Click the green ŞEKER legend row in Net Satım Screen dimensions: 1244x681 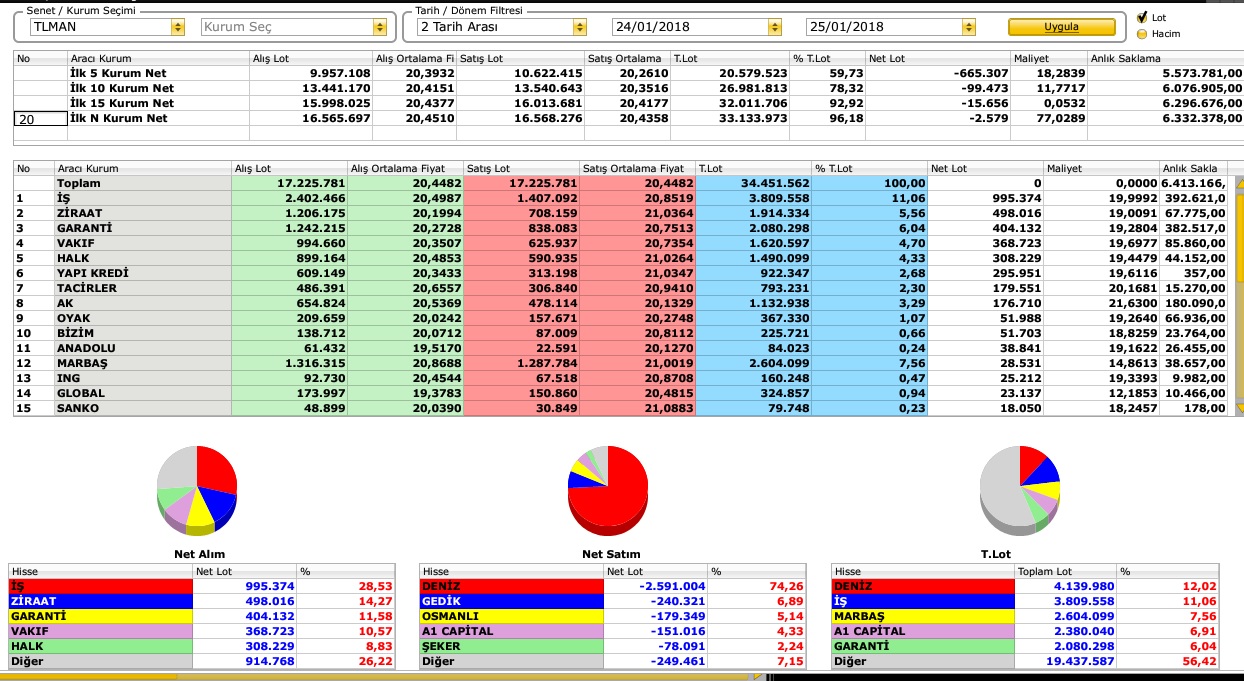pos(613,646)
